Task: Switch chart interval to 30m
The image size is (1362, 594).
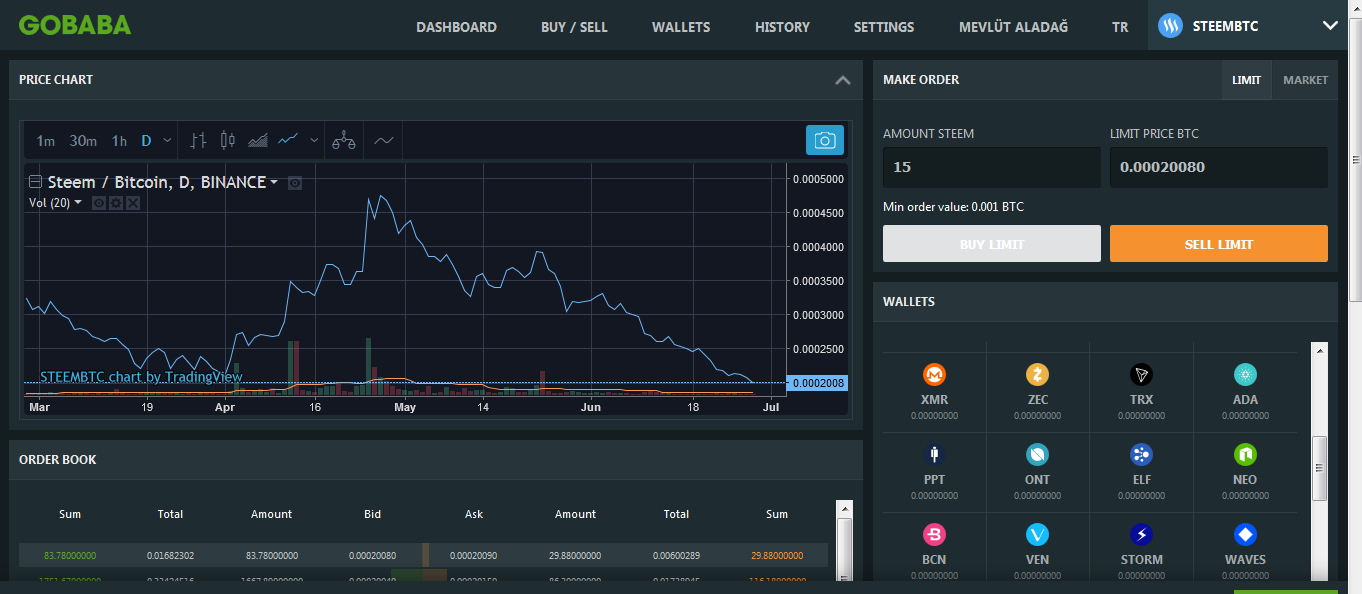Action: tap(83, 141)
